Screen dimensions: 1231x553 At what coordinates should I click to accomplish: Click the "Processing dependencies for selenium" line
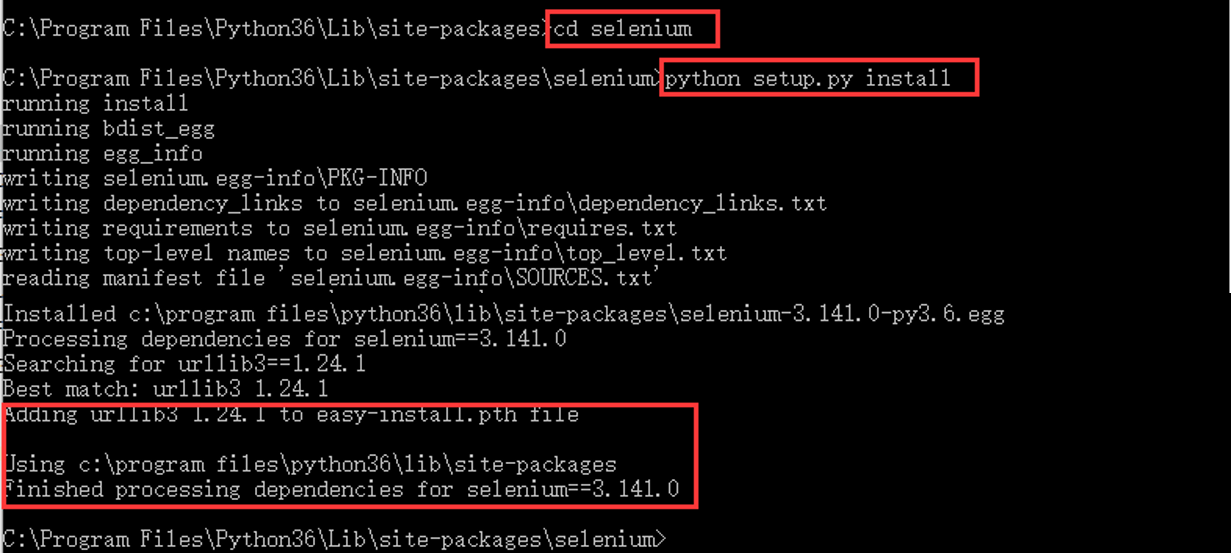coord(284,339)
